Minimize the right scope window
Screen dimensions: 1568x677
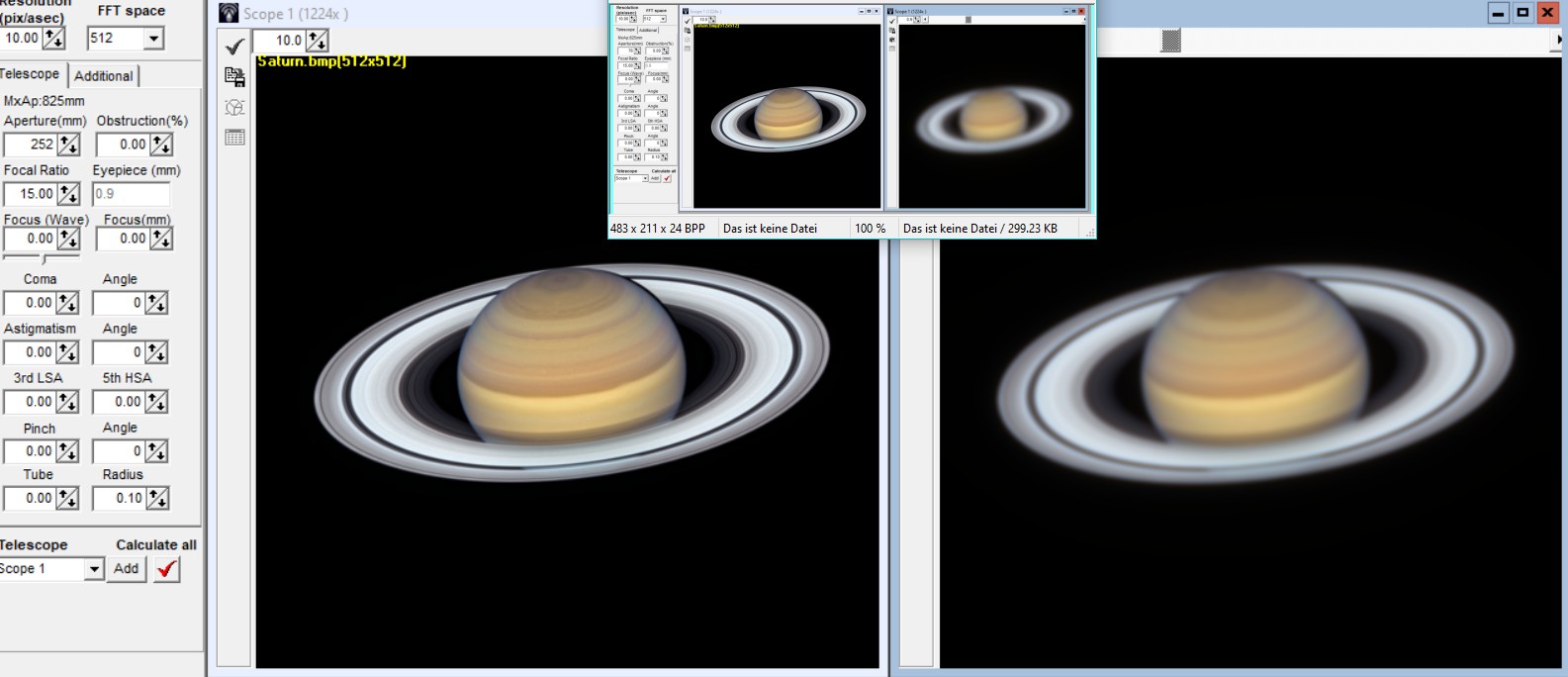[1499, 13]
